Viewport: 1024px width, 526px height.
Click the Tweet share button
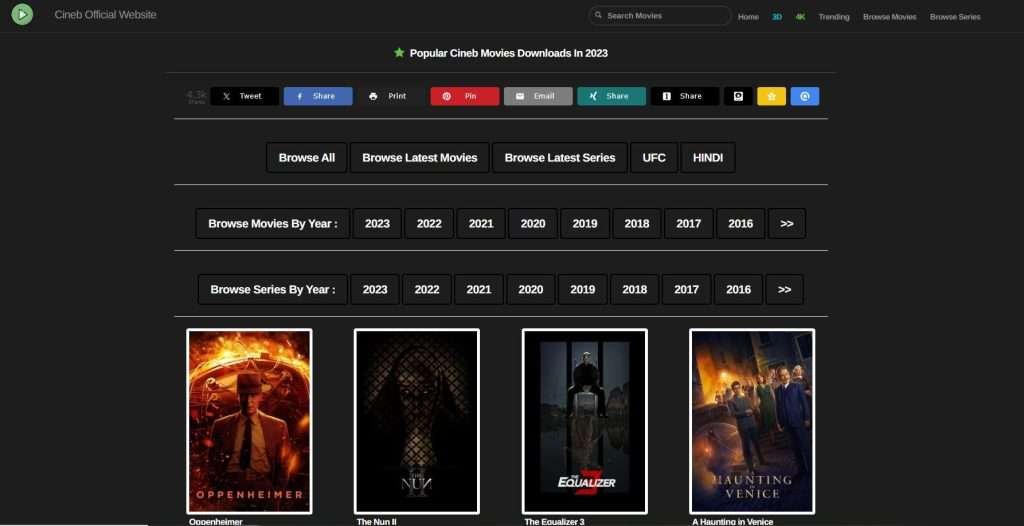coord(245,96)
